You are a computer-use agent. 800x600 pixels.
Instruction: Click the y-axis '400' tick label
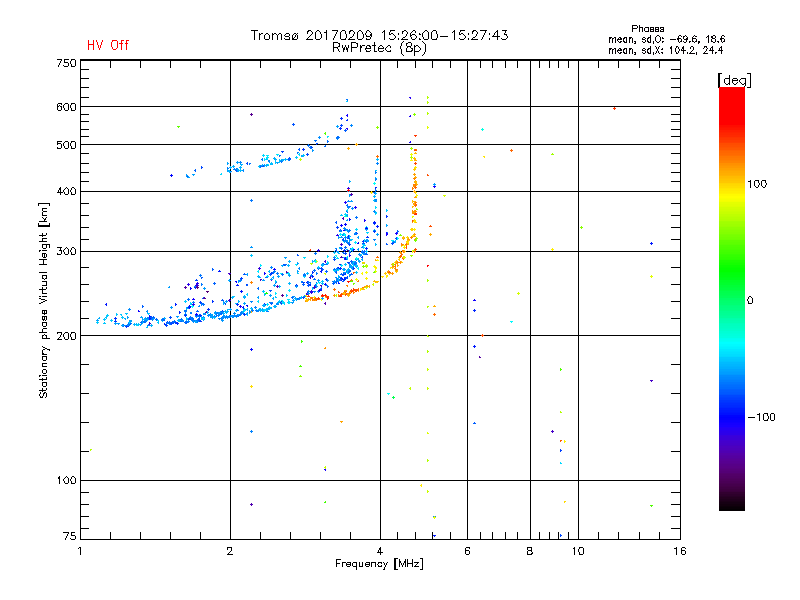point(66,191)
